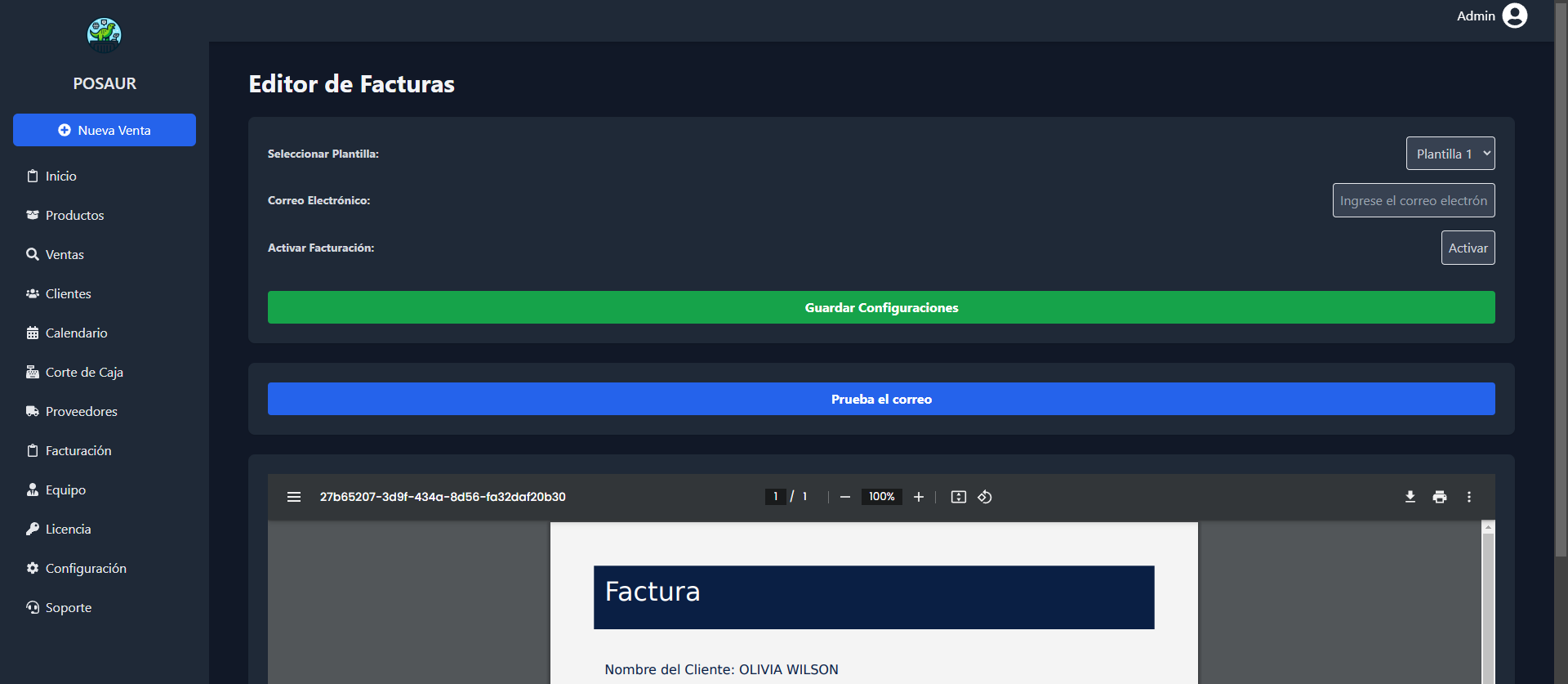
Task: Click the Proveedores truck icon
Action: [x=33, y=411]
